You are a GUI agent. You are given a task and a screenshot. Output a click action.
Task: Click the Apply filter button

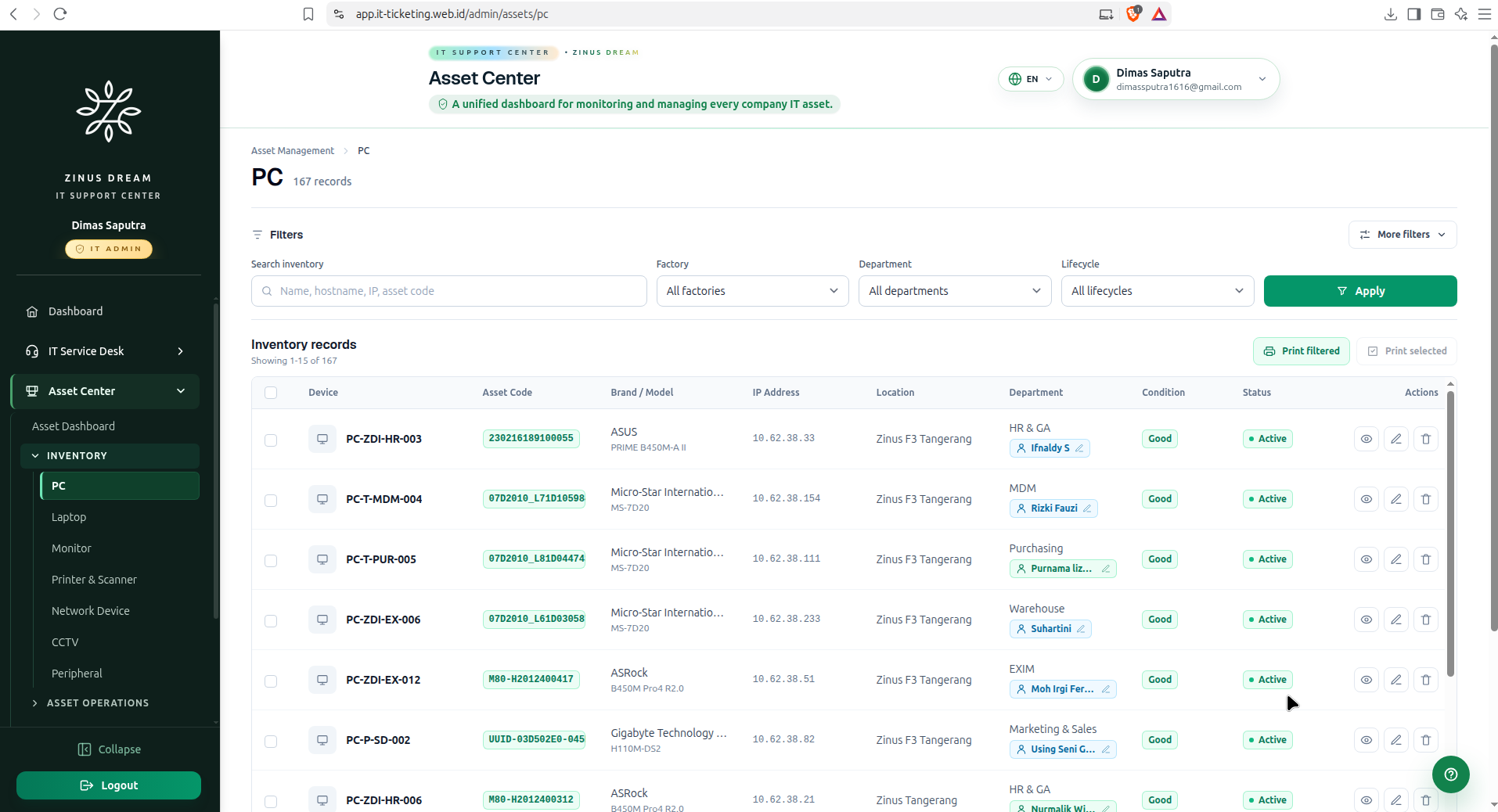tap(1359, 291)
